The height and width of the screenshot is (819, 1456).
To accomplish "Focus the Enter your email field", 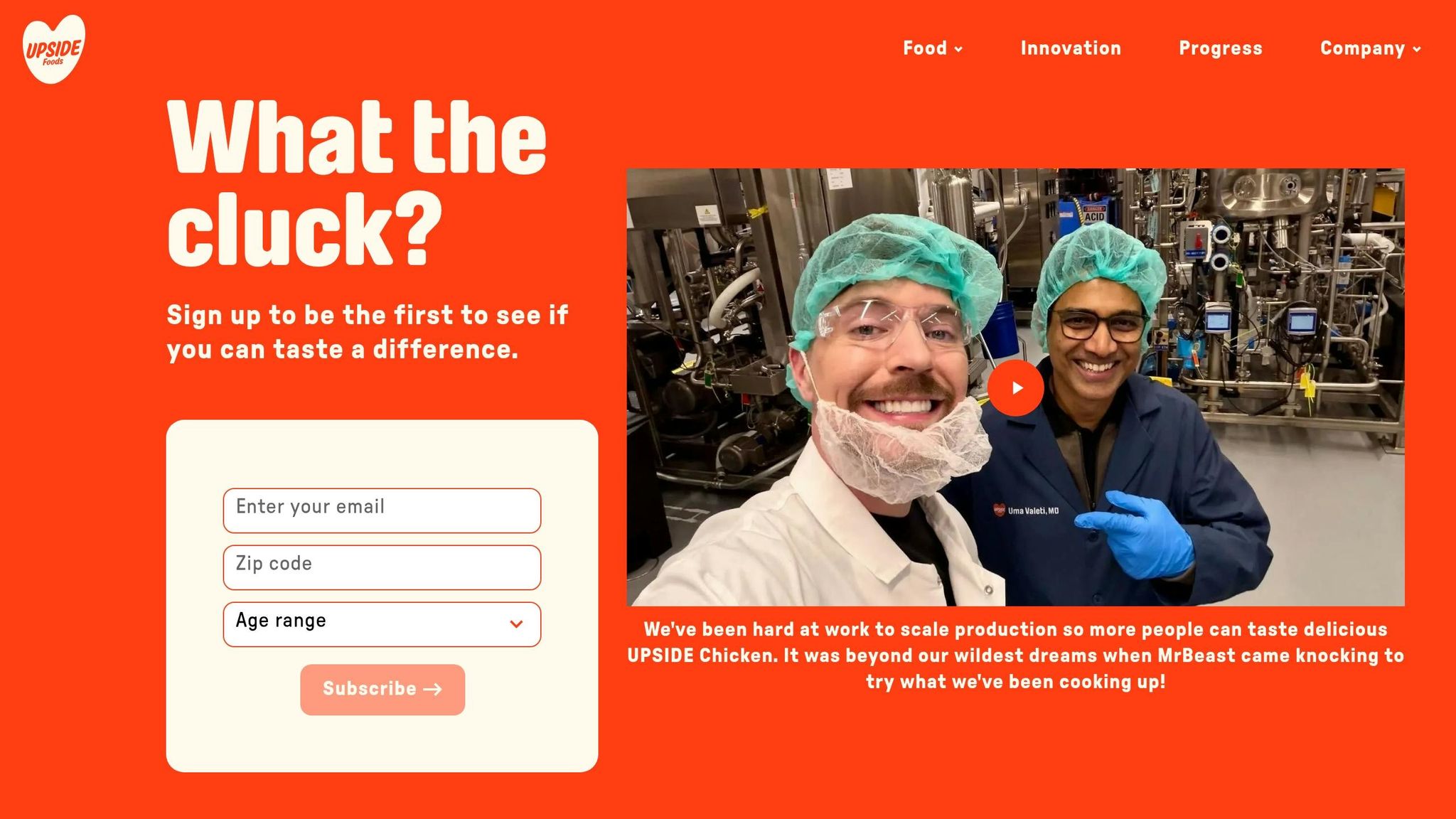I will click(x=382, y=510).
